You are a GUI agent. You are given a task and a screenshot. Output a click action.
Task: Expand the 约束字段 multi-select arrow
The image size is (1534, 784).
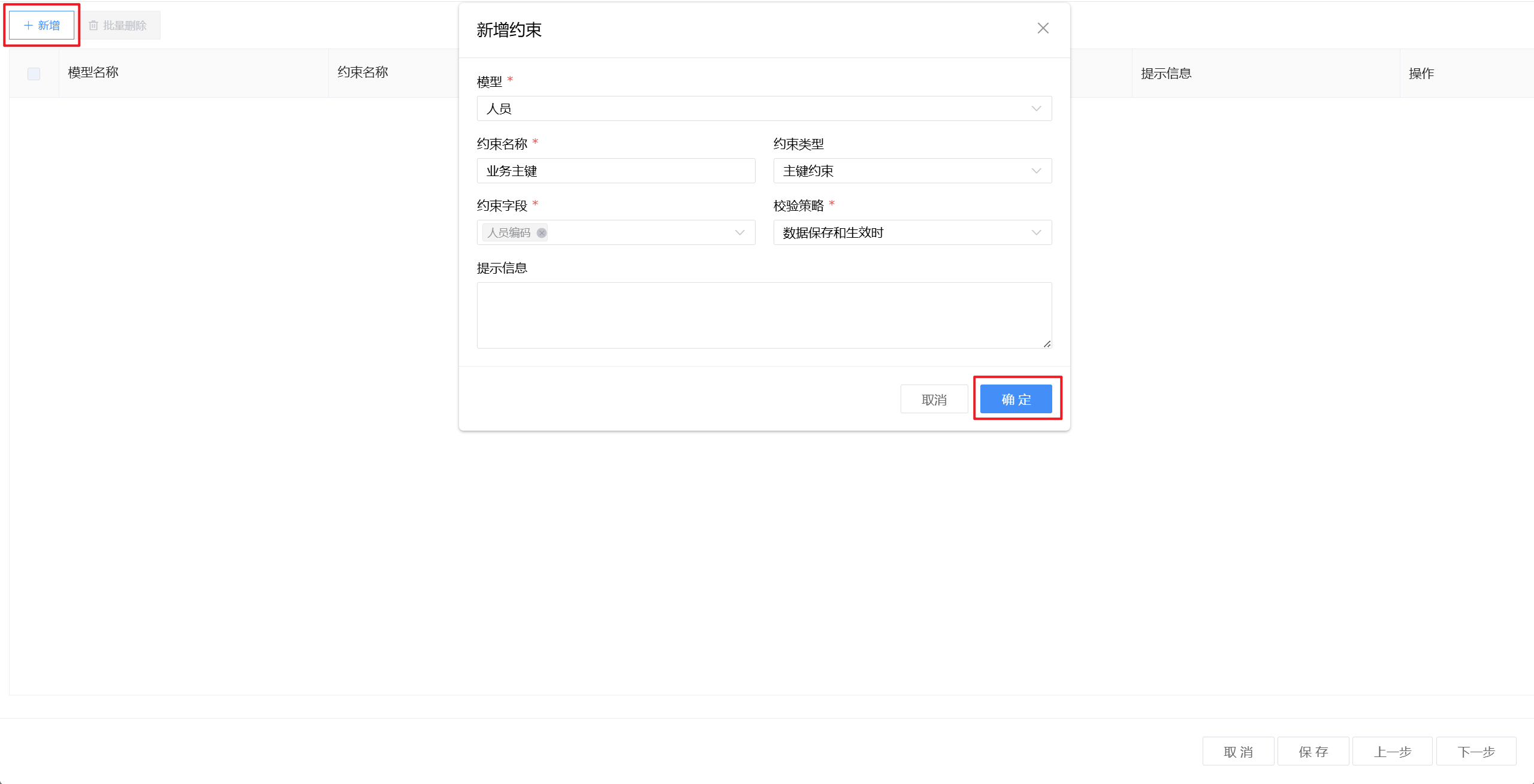(x=739, y=232)
